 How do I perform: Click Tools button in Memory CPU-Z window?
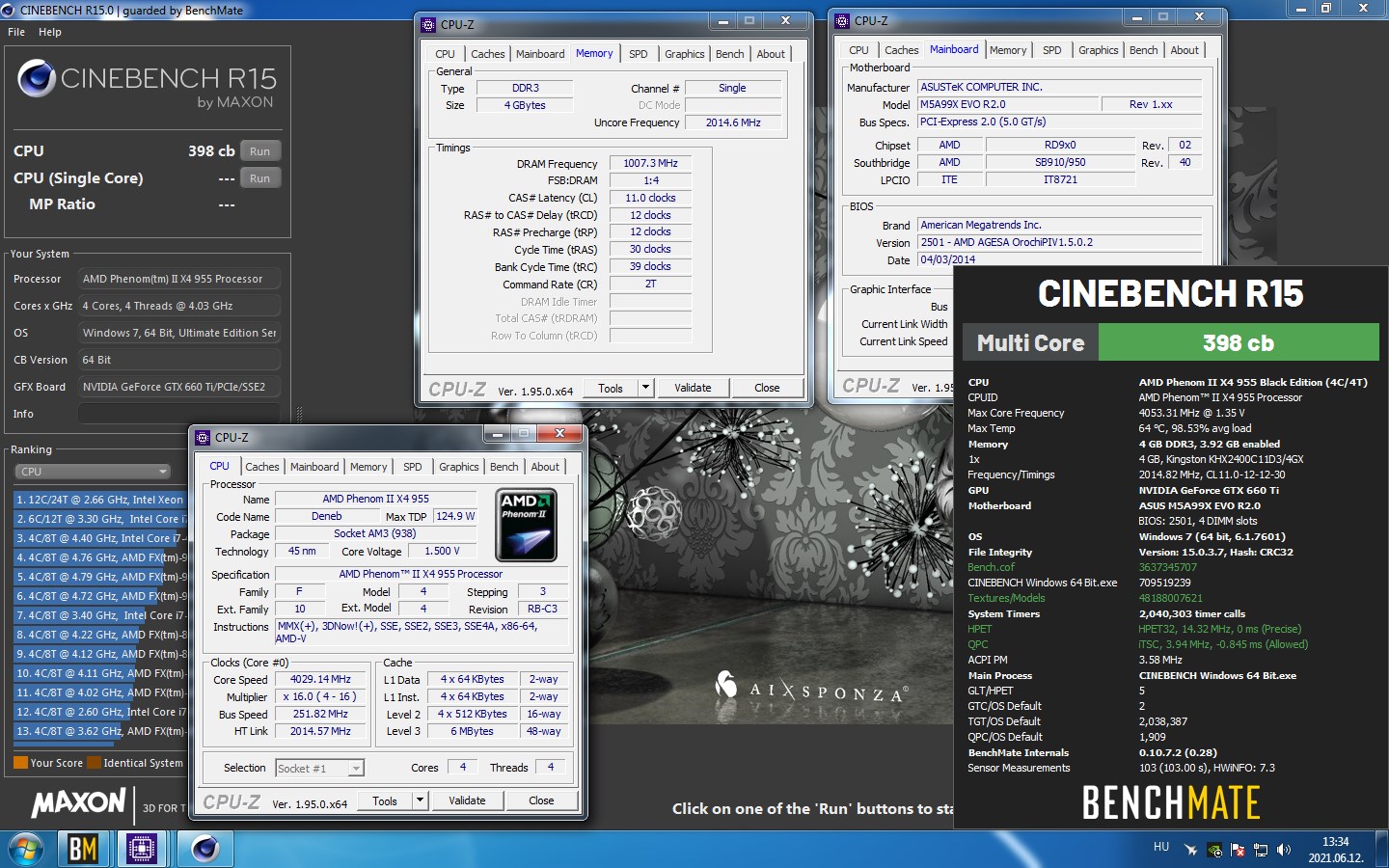(x=611, y=388)
